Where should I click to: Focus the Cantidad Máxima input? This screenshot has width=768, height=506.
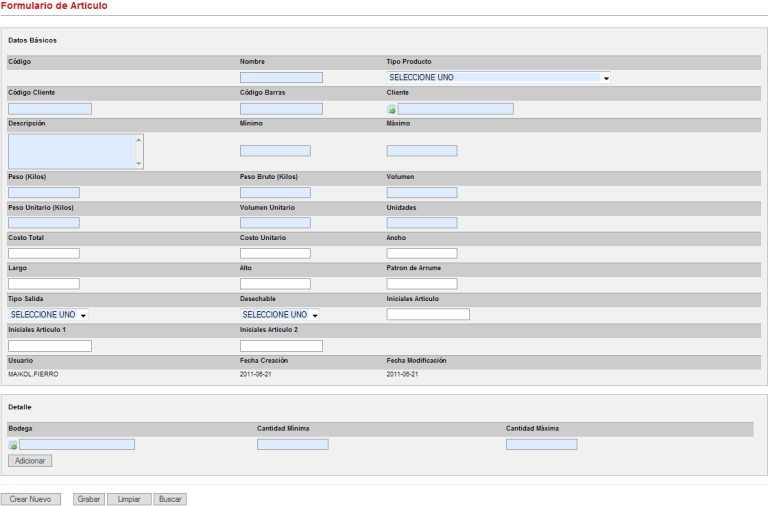(541, 445)
